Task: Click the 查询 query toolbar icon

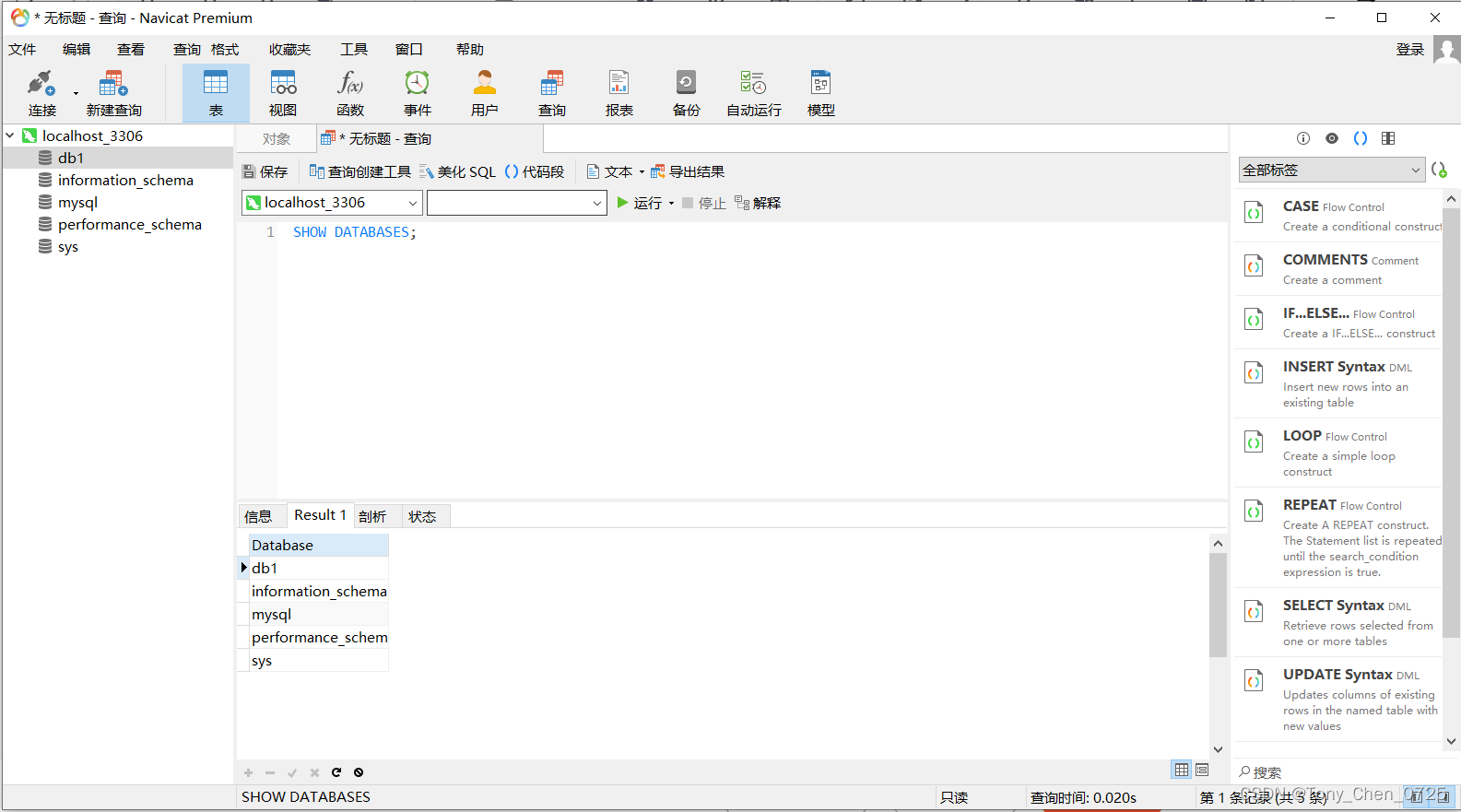Action: tap(552, 93)
